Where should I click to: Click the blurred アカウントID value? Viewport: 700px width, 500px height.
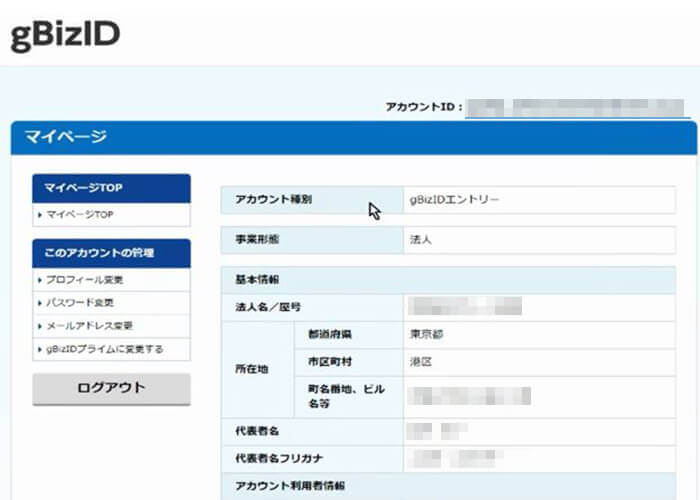click(x=575, y=108)
